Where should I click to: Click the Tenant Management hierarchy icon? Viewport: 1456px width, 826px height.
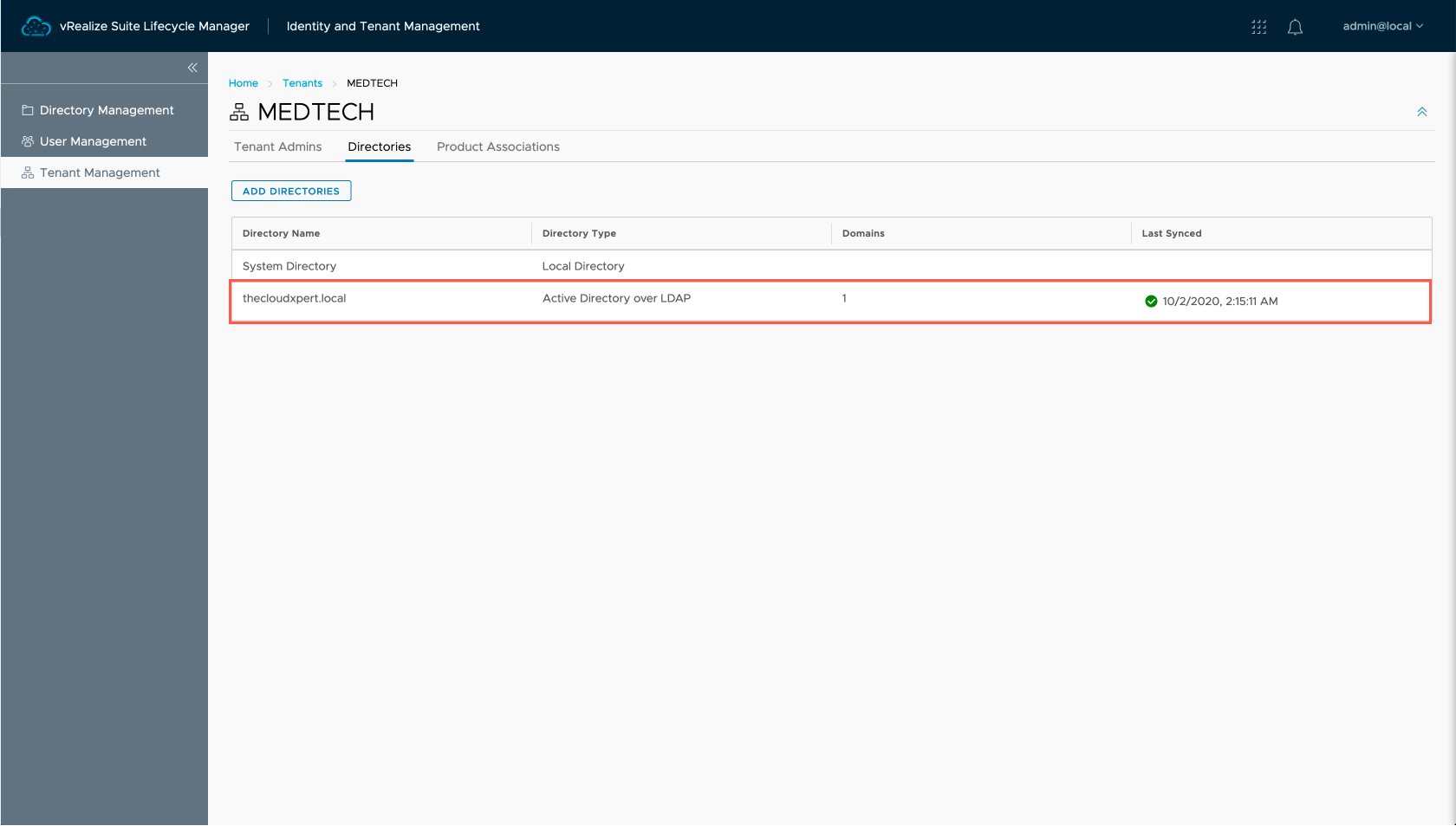click(28, 172)
